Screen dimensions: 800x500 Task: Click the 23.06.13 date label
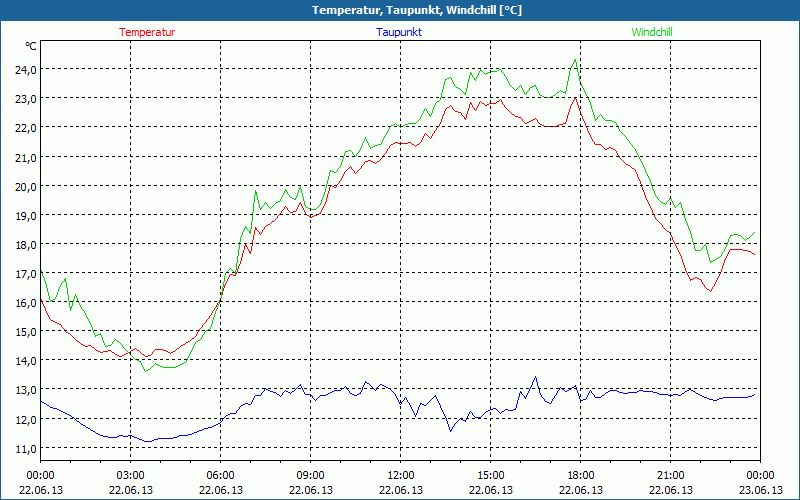click(760, 490)
